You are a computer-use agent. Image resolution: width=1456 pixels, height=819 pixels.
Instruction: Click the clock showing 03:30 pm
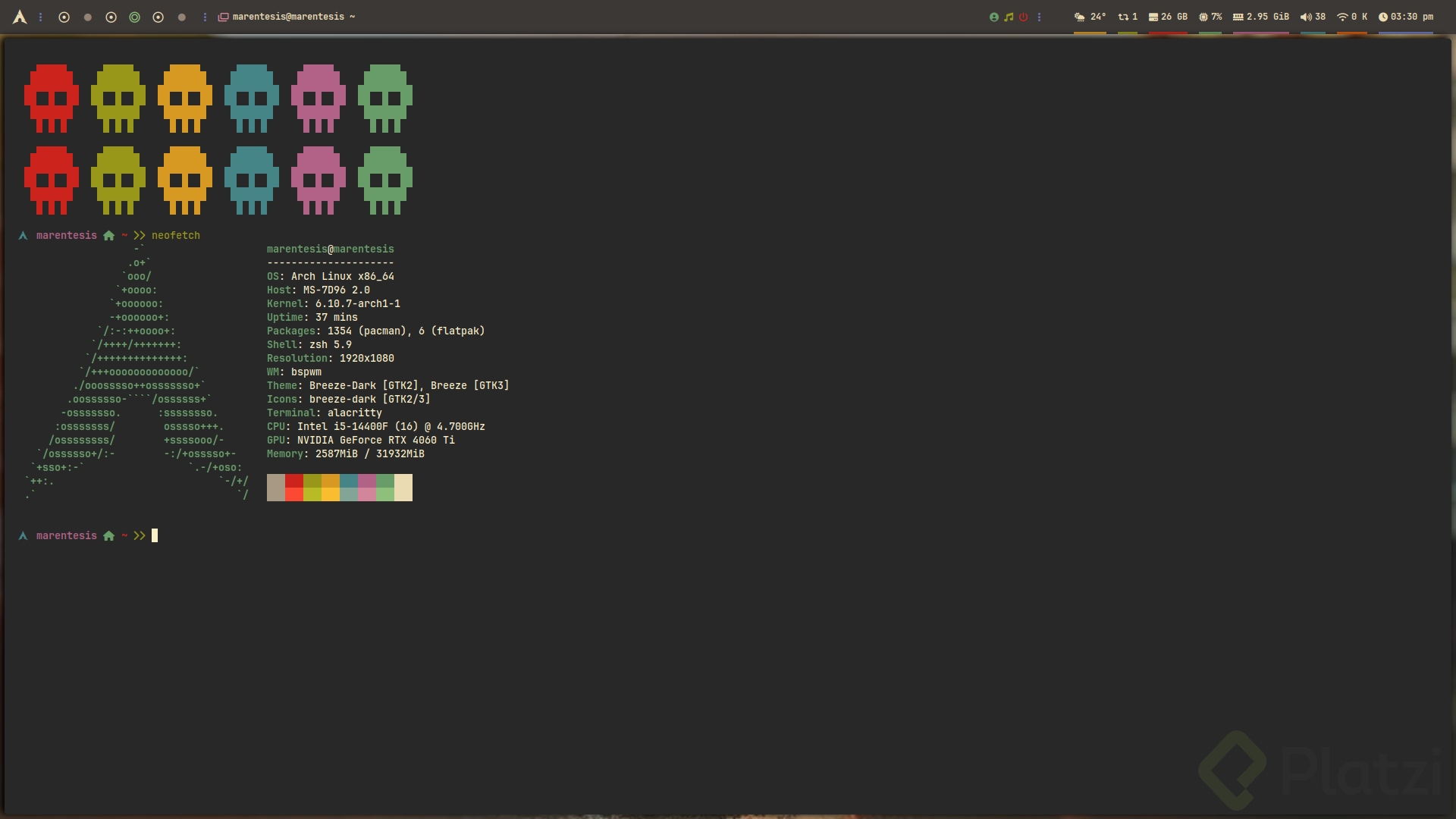(1405, 17)
